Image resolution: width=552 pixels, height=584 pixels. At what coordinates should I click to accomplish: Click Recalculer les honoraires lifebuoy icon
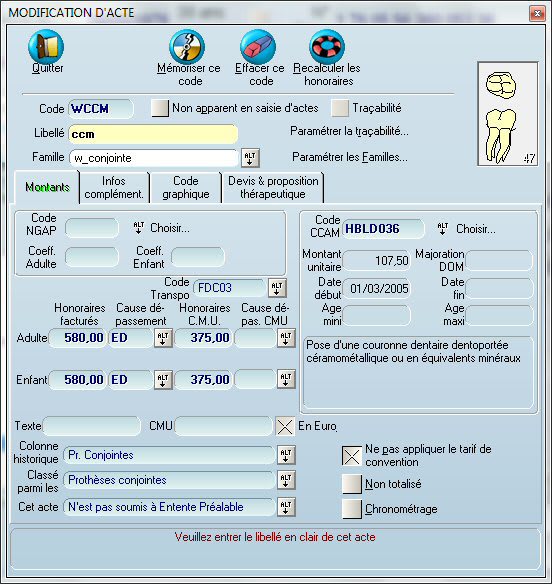[327, 47]
